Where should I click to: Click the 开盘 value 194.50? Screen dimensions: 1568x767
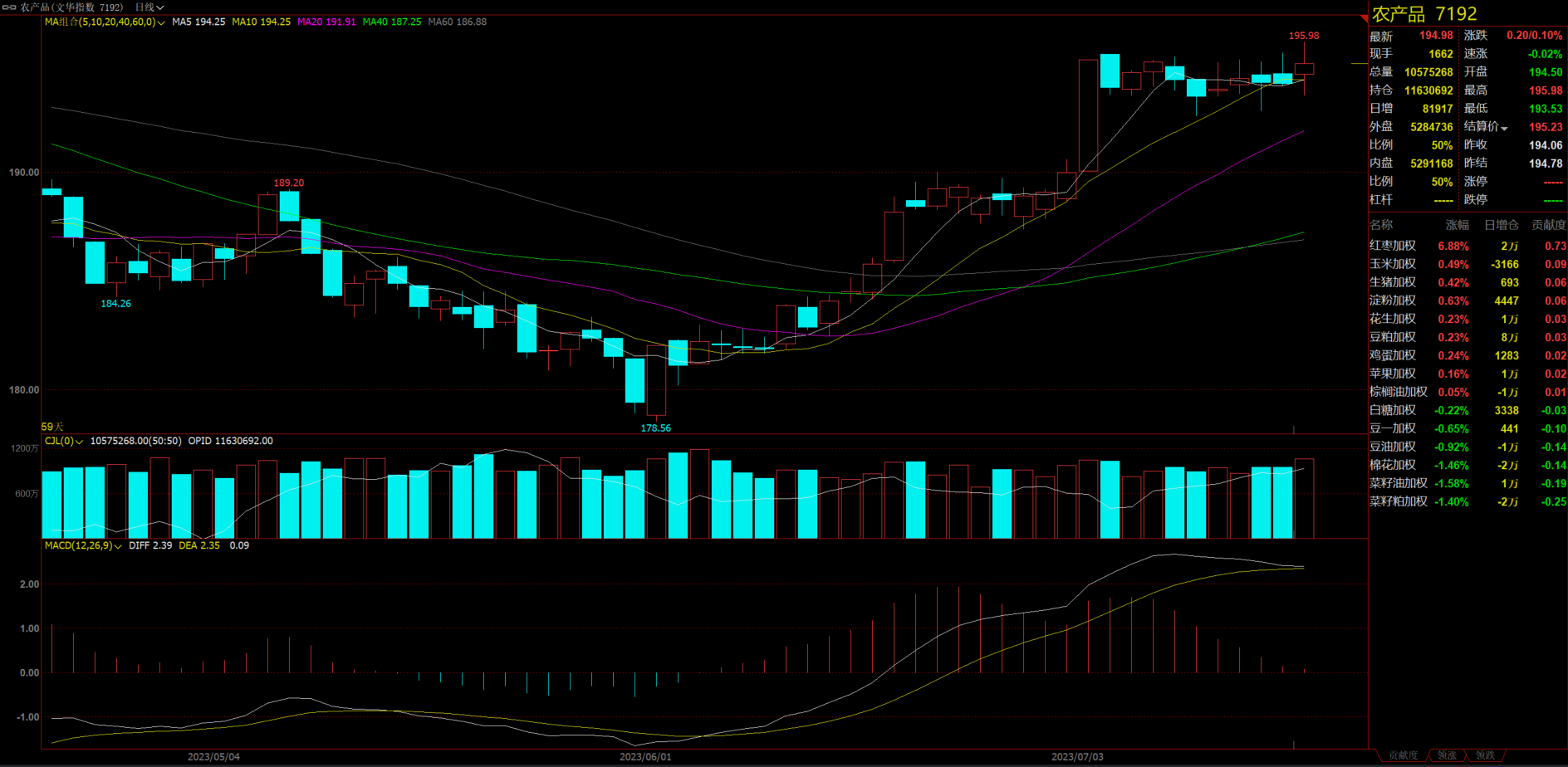[x=1546, y=72]
